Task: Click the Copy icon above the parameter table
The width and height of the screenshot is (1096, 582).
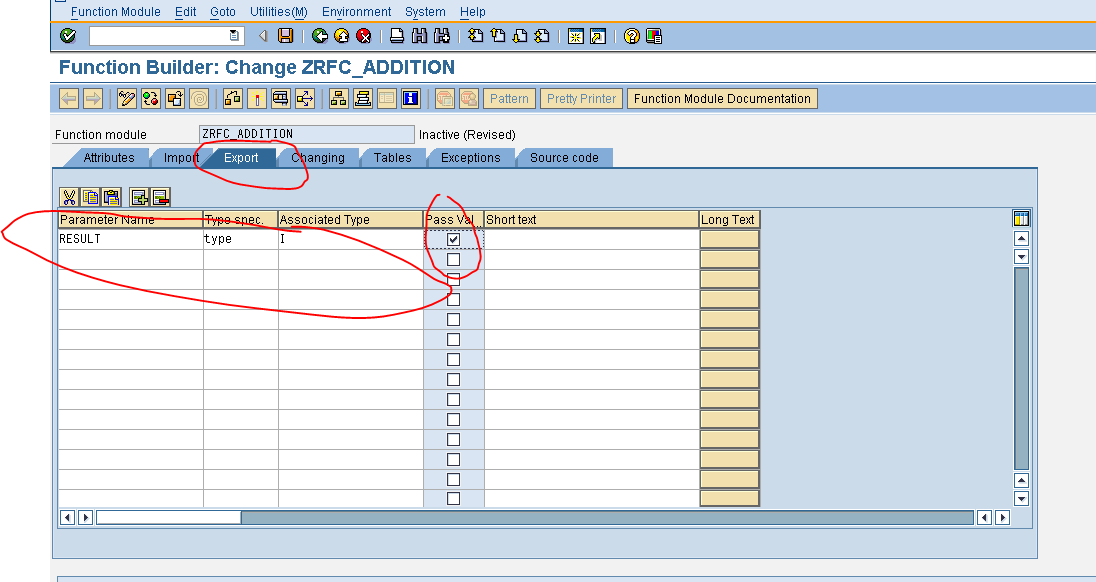Action: click(x=91, y=197)
